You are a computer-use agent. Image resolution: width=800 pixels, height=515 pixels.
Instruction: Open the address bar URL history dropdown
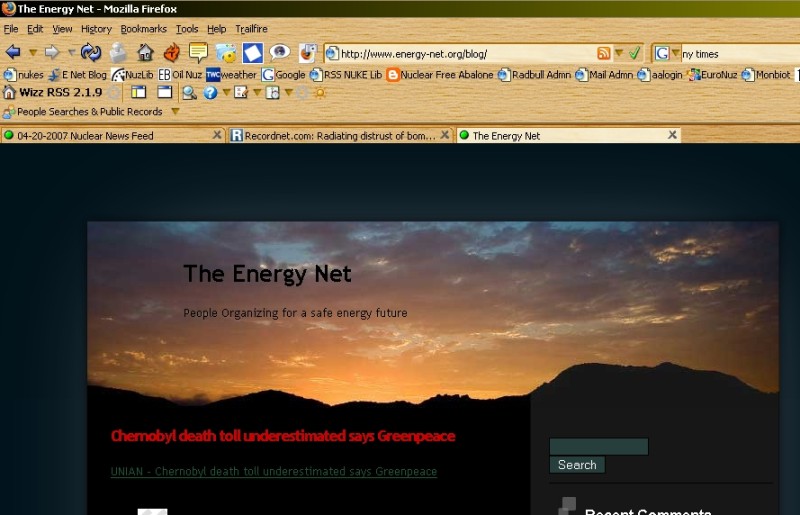[x=619, y=53]
